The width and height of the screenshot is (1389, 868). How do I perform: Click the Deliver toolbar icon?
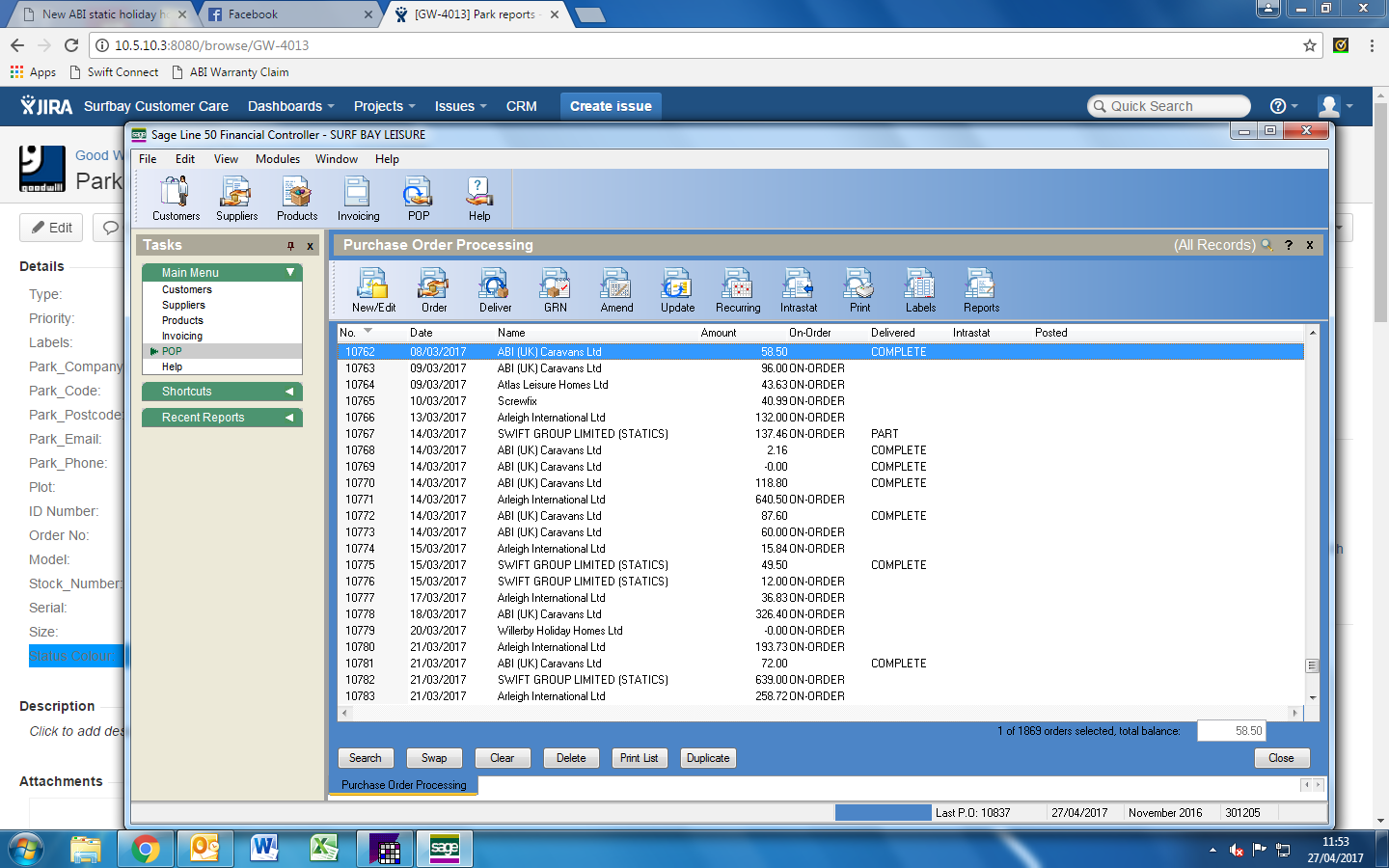tap(495, 289)
